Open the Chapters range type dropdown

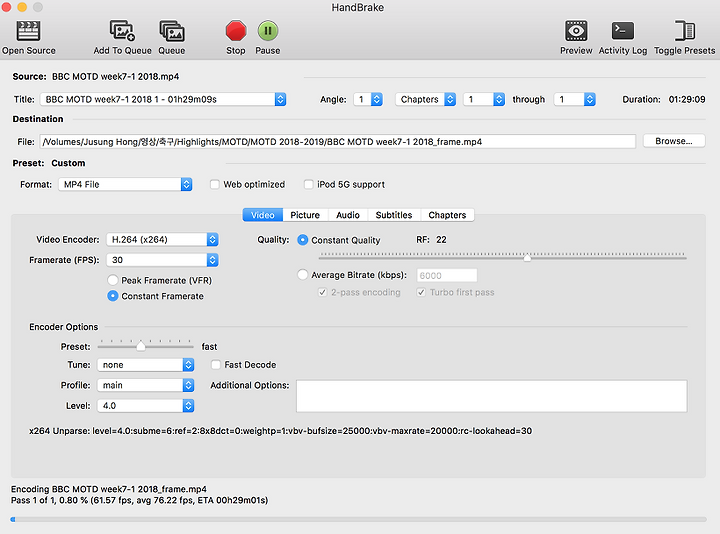(x=426, y=100)
